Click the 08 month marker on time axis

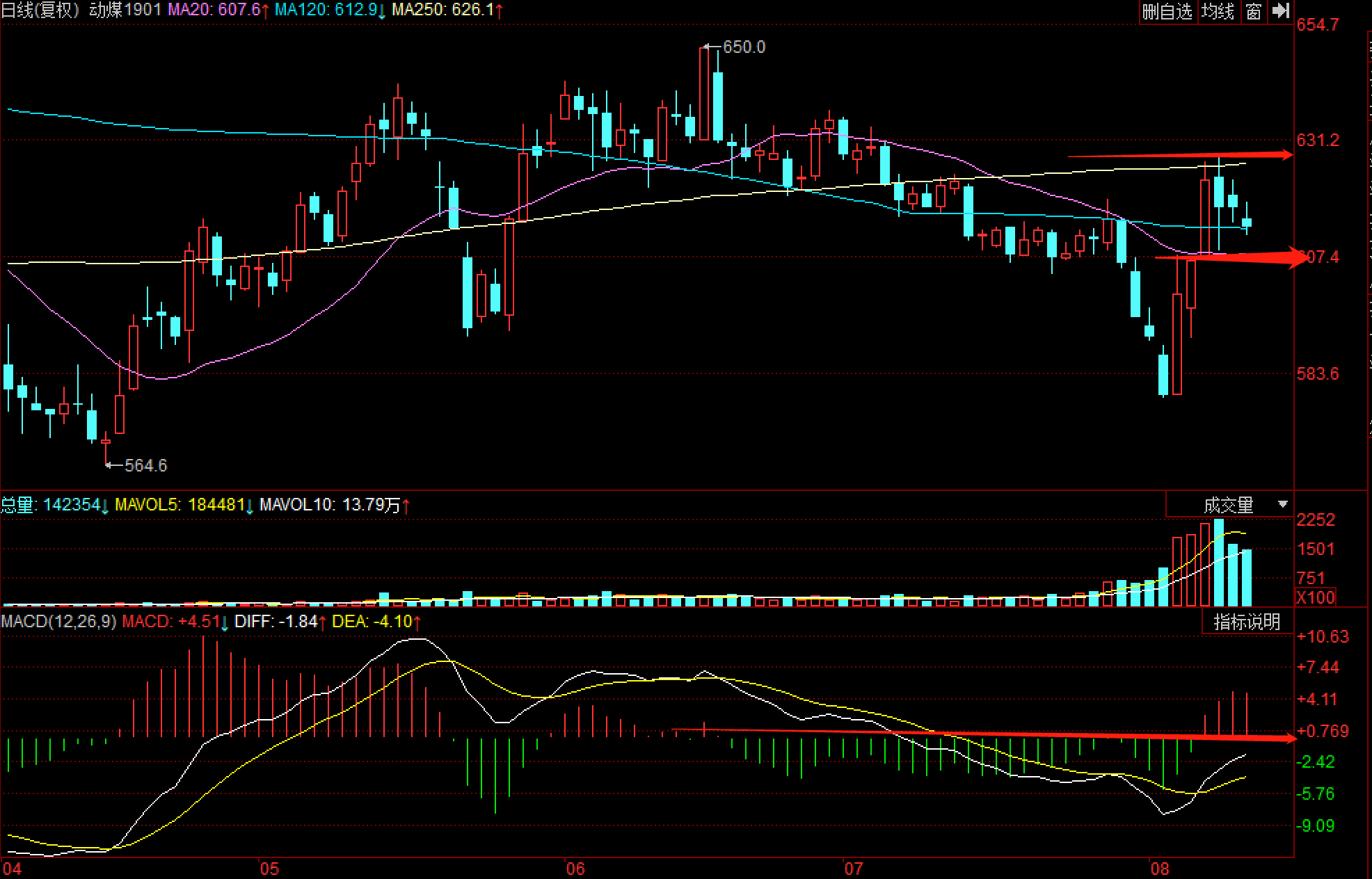(x=1160, y=869)
